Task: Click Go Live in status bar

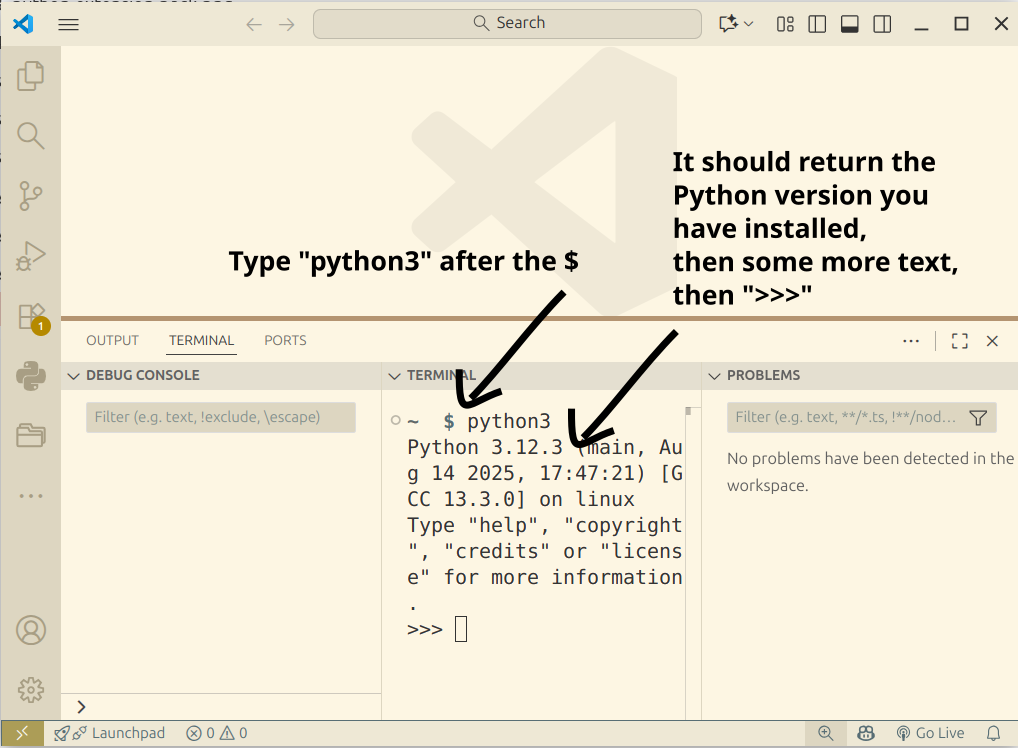Action: click(930, 733)
